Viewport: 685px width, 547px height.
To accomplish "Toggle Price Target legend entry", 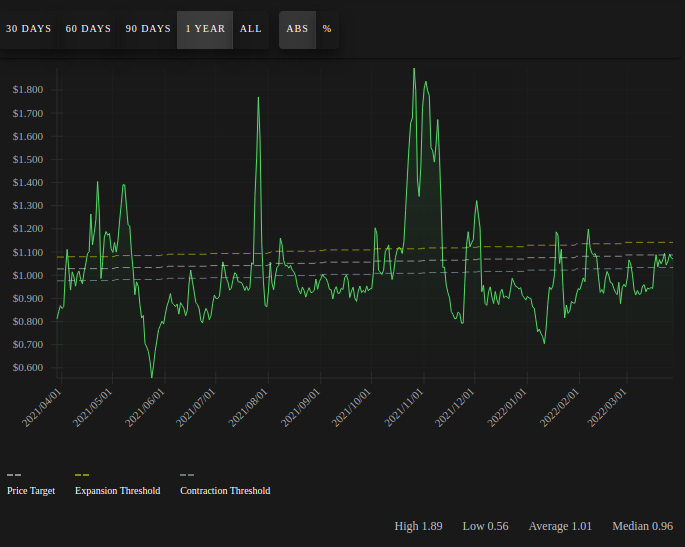I will click(31, 491).
